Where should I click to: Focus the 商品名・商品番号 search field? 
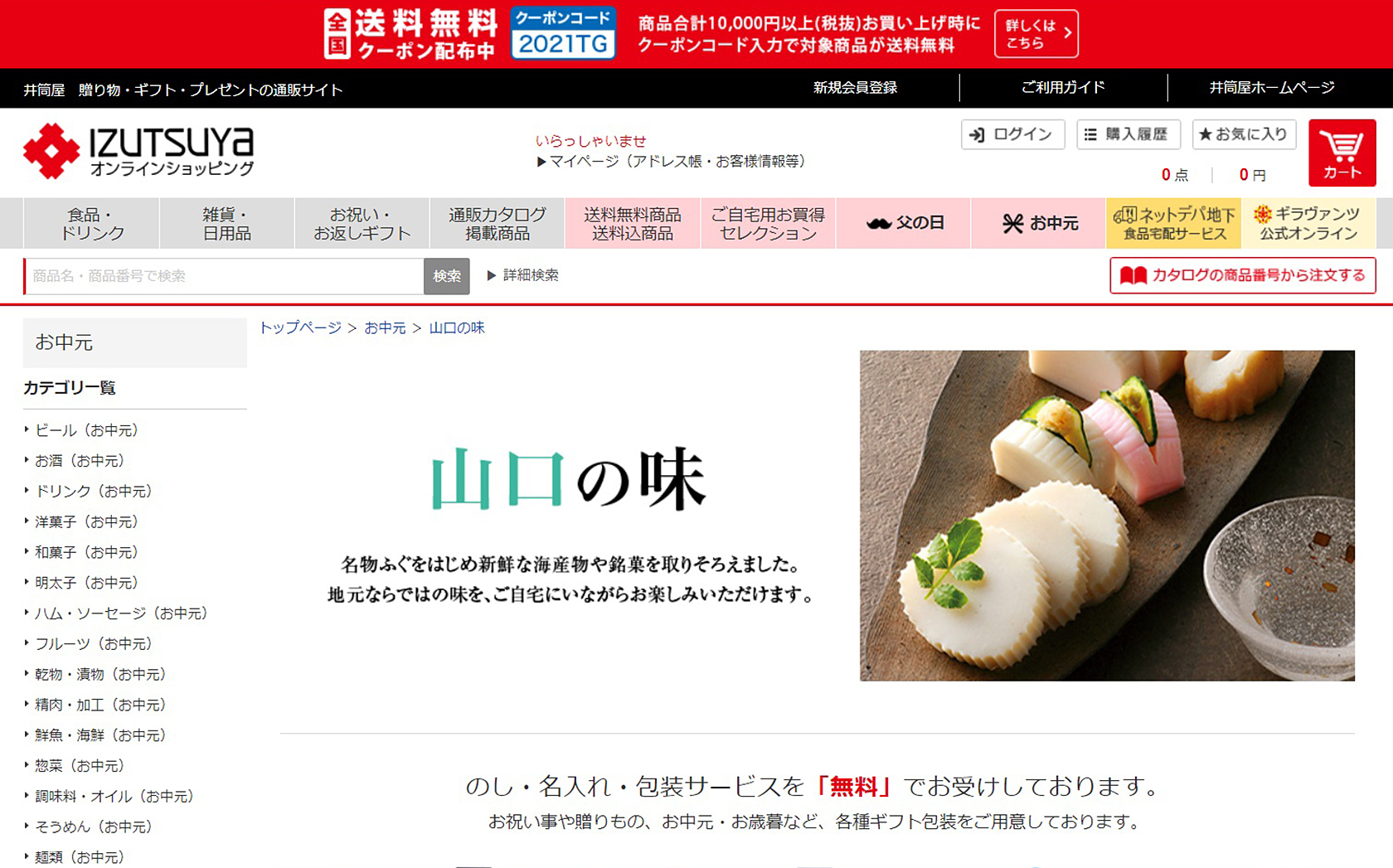(x=224, y=276)
